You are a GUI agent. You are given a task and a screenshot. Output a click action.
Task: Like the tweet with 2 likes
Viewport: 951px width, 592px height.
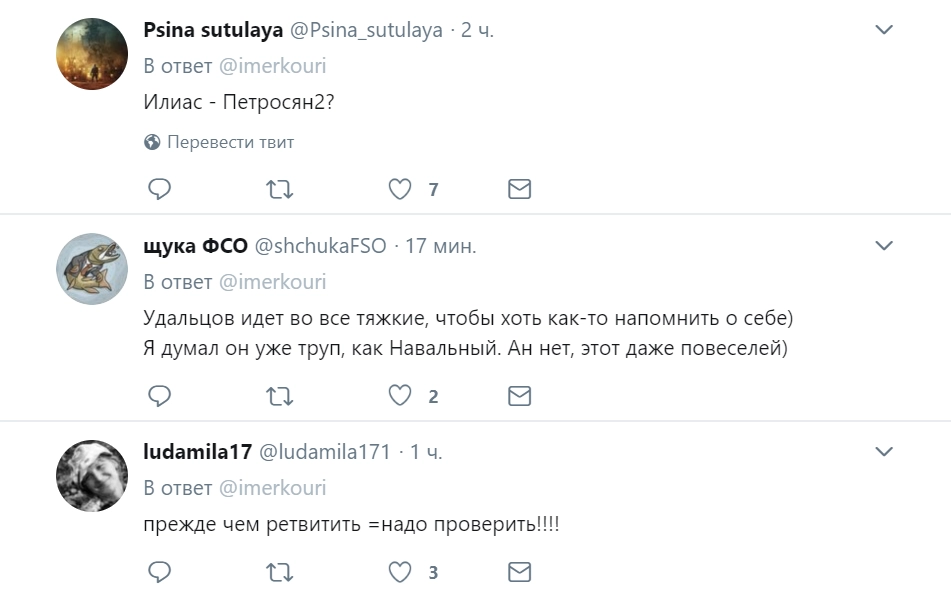[400, 396]
